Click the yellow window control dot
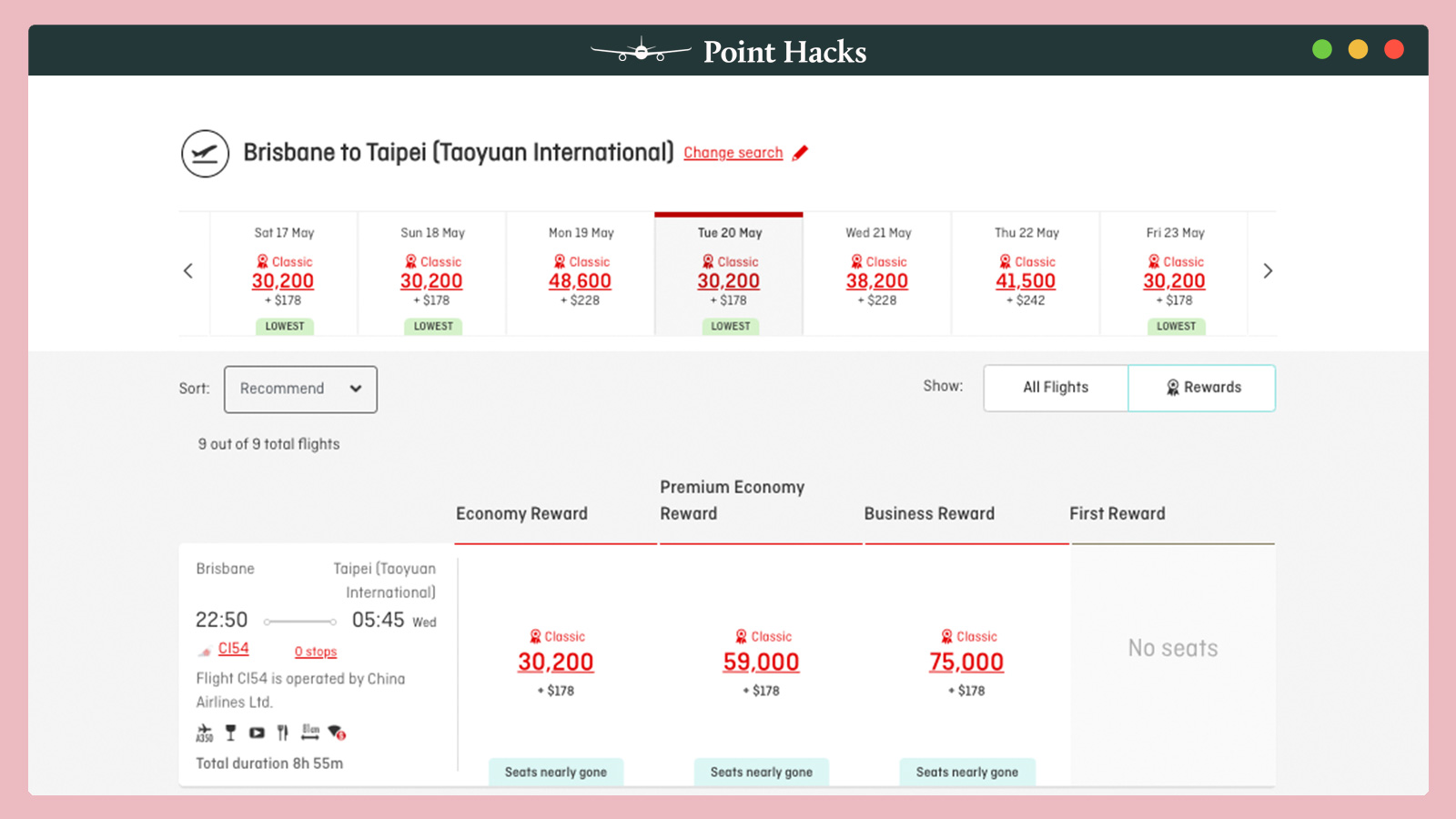The image size is (1456, 819). click(1358, 49)
